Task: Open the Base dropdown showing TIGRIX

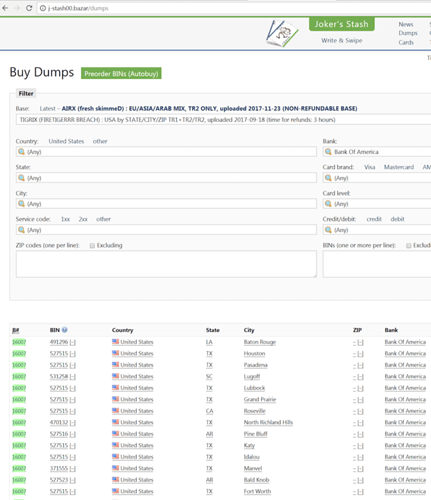Action: (x=223, y=120)
